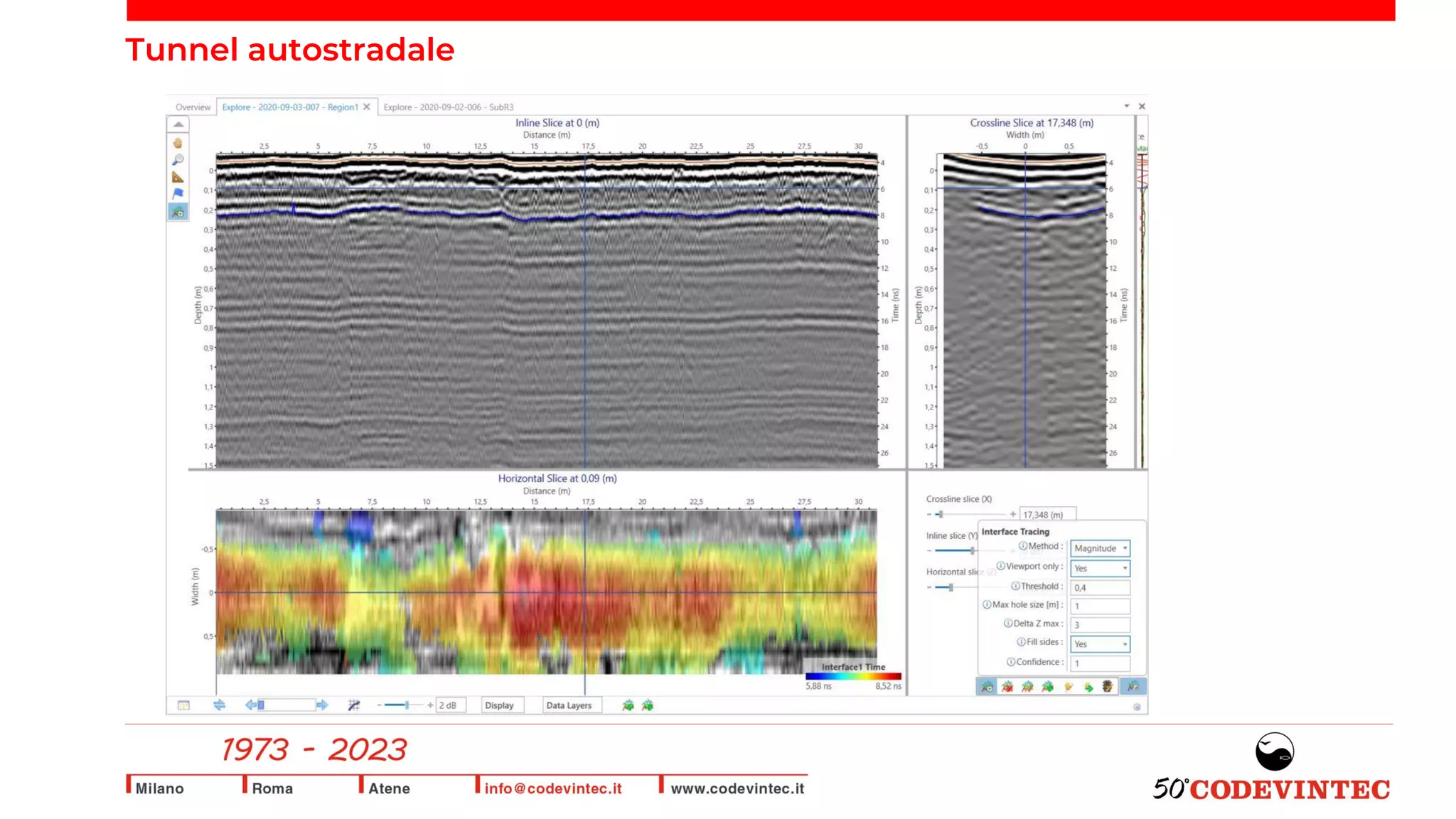The width and height of the screenshot is (1456, 819).
Task: Click the active interface tracing tool icon
Action: pyautogui.click(x=178, y=211)
